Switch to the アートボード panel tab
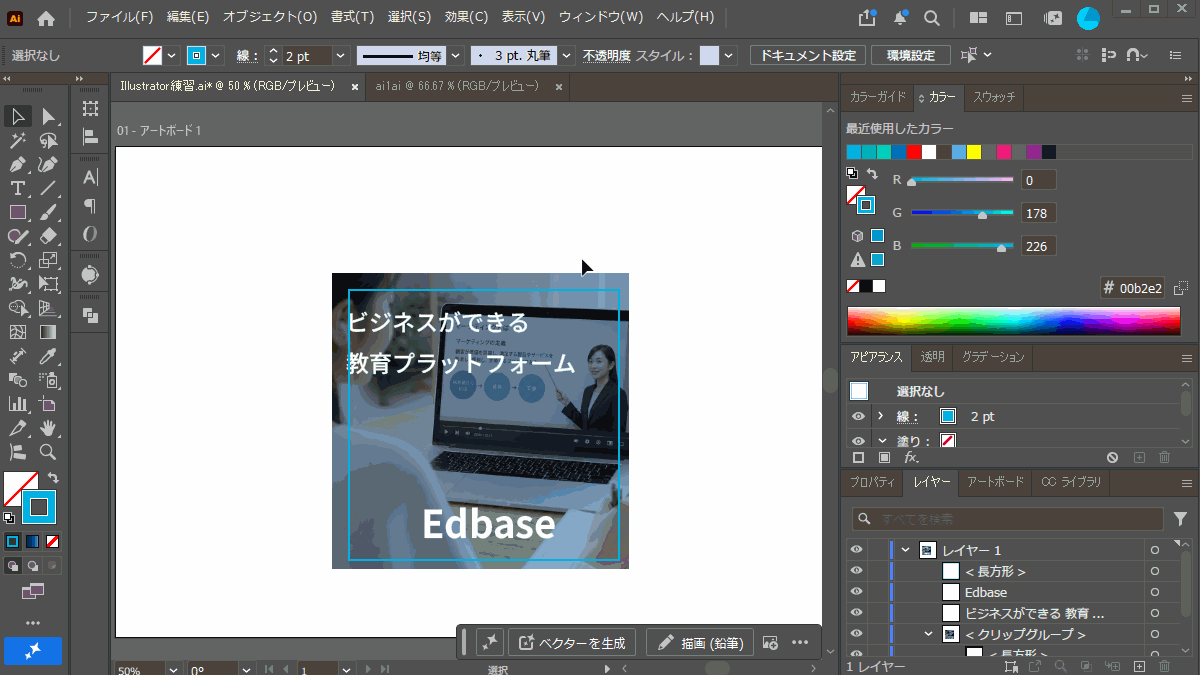 point(995,482)
